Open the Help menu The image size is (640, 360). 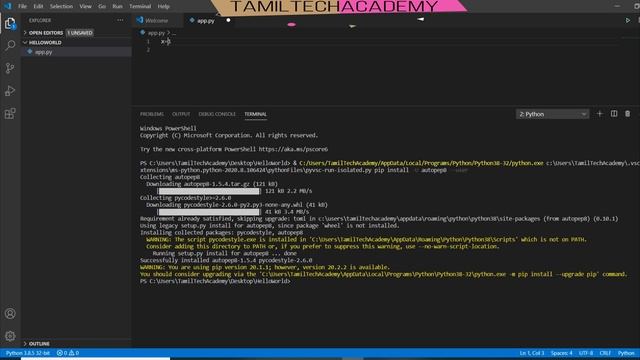164,7
